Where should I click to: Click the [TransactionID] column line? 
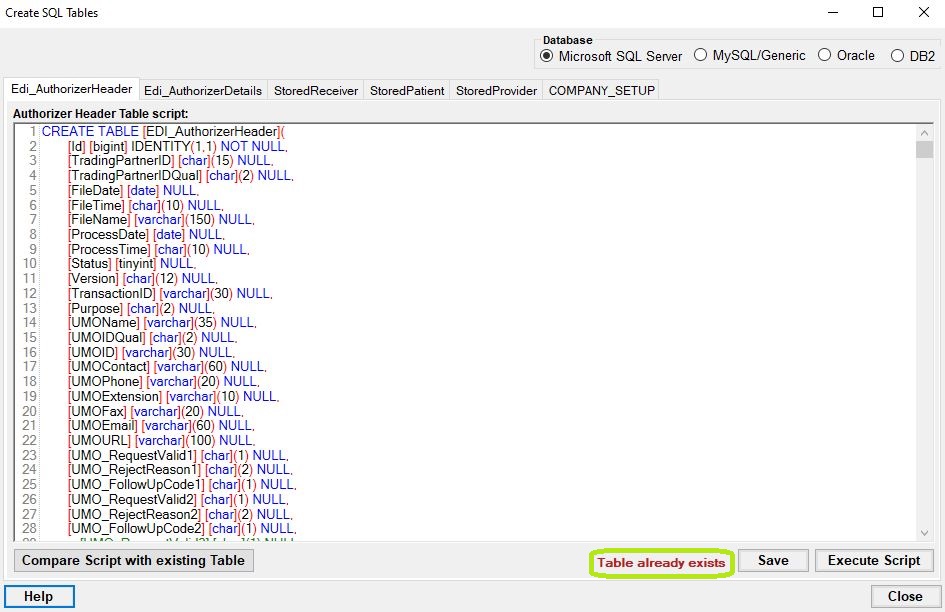coord(171,293)
